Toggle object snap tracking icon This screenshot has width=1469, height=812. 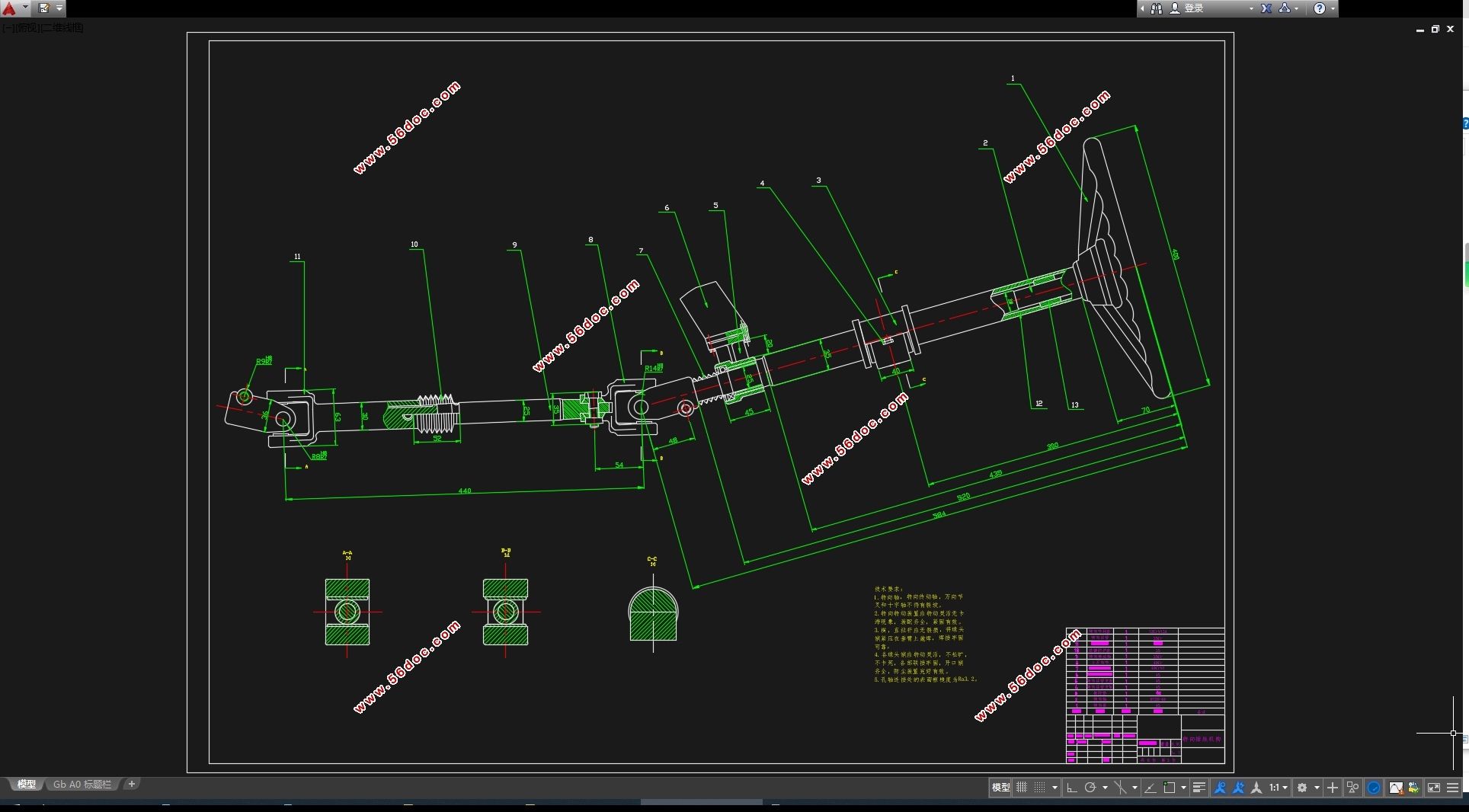pyautogui.click(x=1151, y=788)
